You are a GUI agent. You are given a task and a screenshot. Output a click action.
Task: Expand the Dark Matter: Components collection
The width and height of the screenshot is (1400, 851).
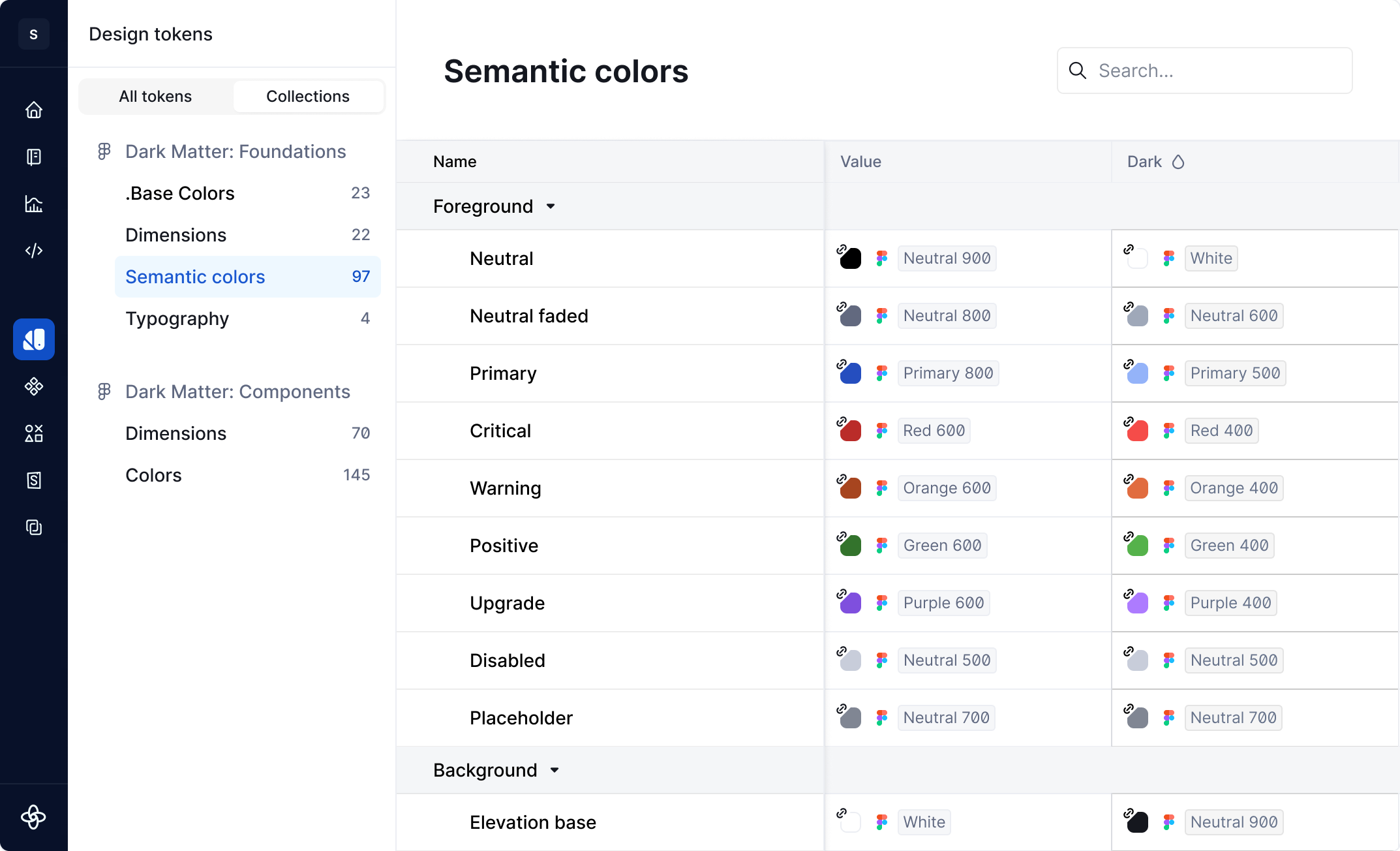tap(237, 392)
